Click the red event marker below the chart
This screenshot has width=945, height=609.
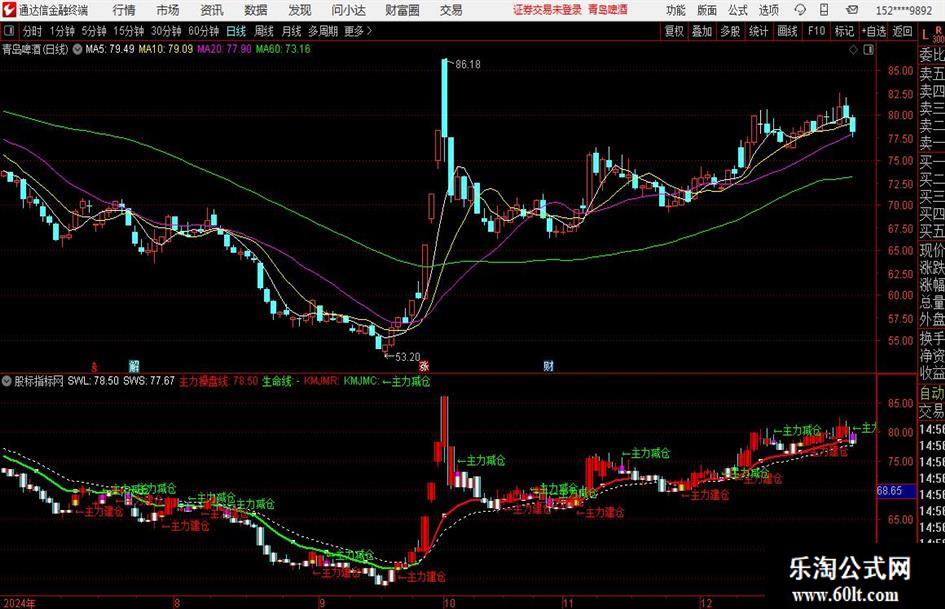point(93,365)
